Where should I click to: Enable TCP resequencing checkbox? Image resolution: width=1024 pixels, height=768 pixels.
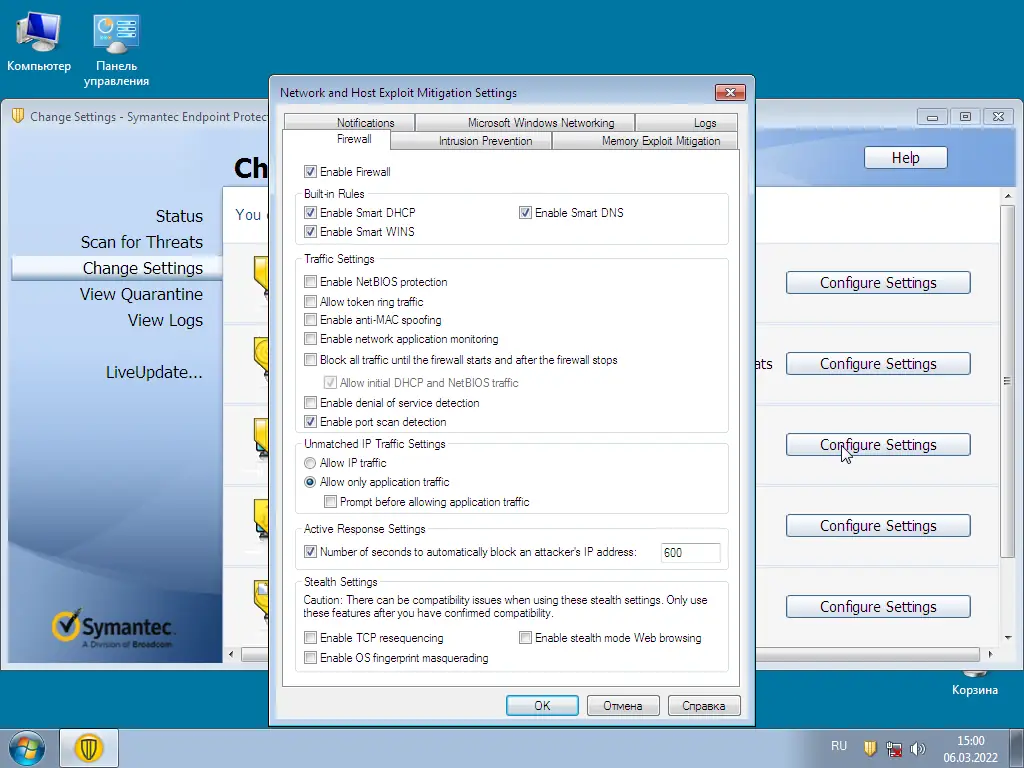click(310, 638)
